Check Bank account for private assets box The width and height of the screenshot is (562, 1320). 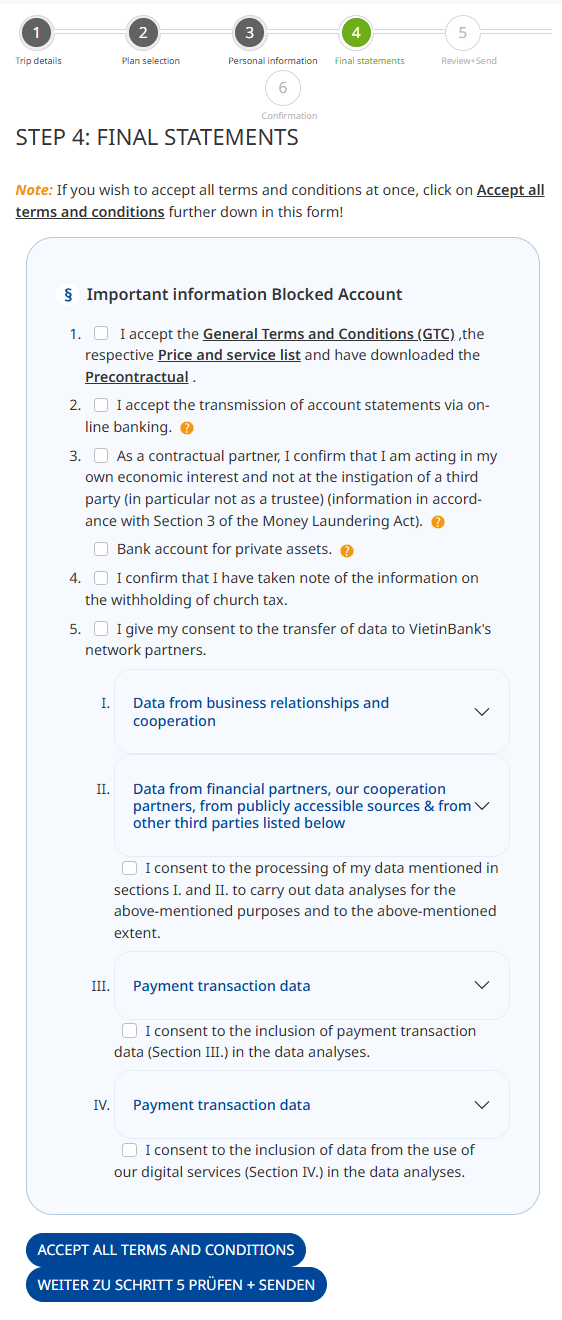[x=101, y=549]
